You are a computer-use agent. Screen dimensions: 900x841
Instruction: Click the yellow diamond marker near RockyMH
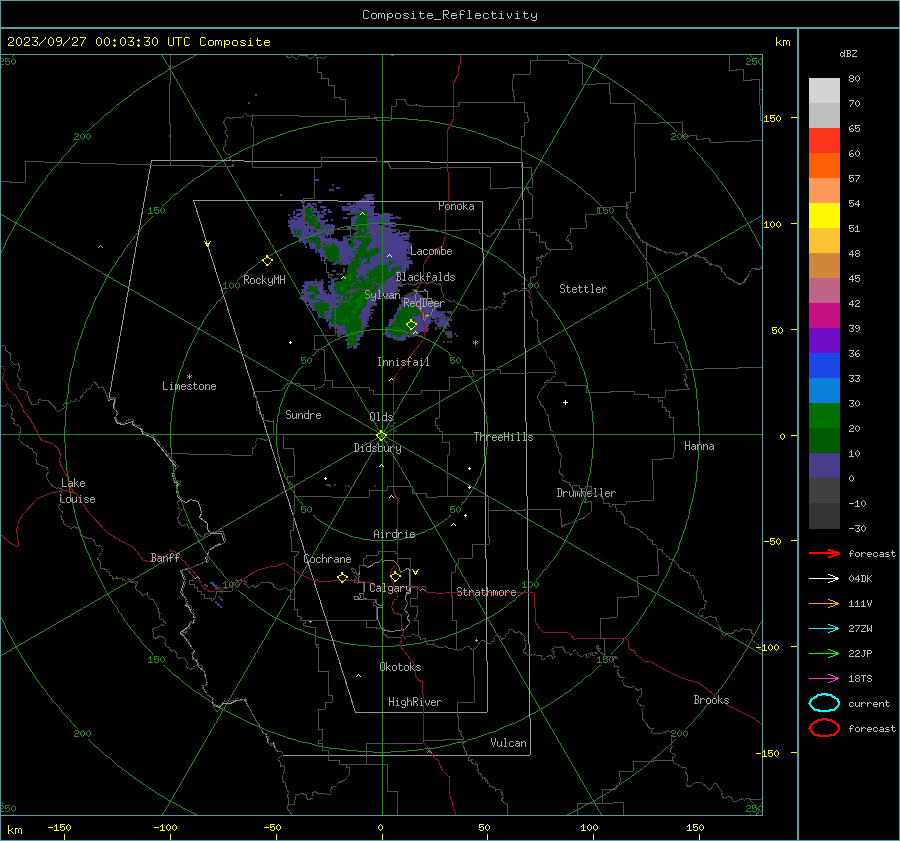267,261
